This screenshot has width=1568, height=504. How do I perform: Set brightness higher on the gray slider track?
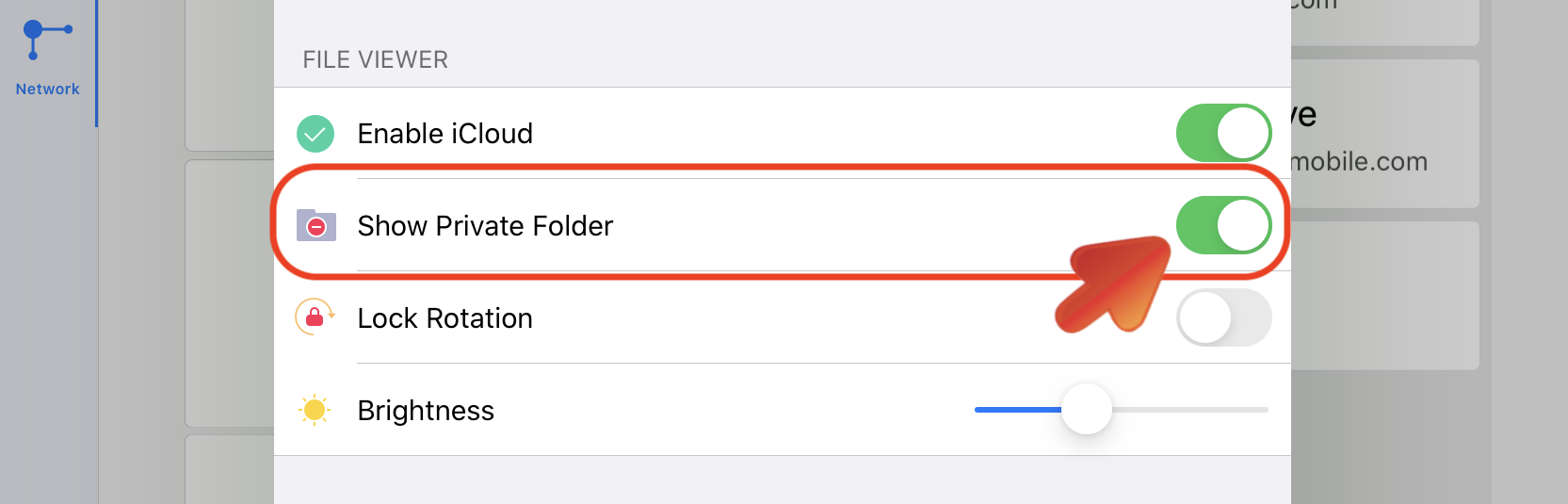tap(1190, 410)
